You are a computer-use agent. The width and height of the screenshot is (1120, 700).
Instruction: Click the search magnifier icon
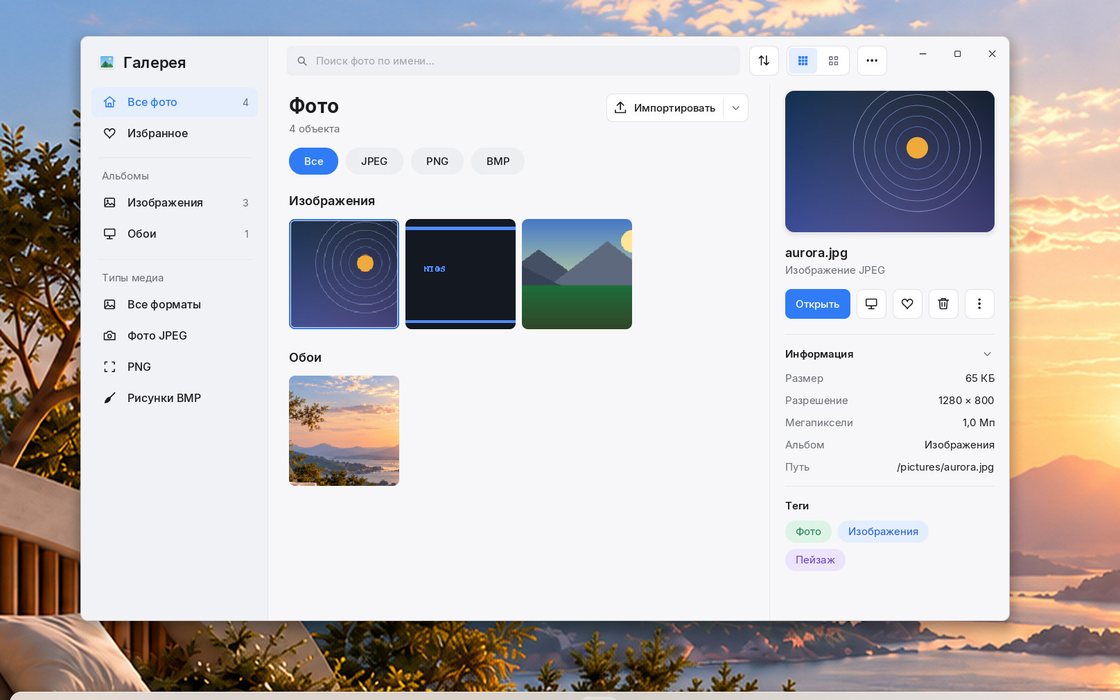302,61
